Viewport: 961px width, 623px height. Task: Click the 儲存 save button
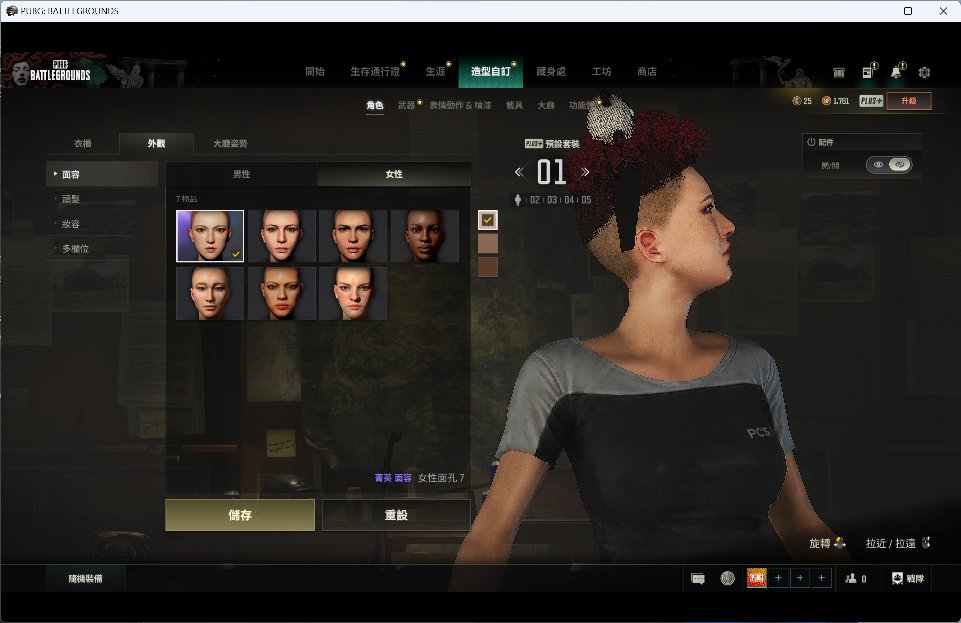tap(240, 515)
